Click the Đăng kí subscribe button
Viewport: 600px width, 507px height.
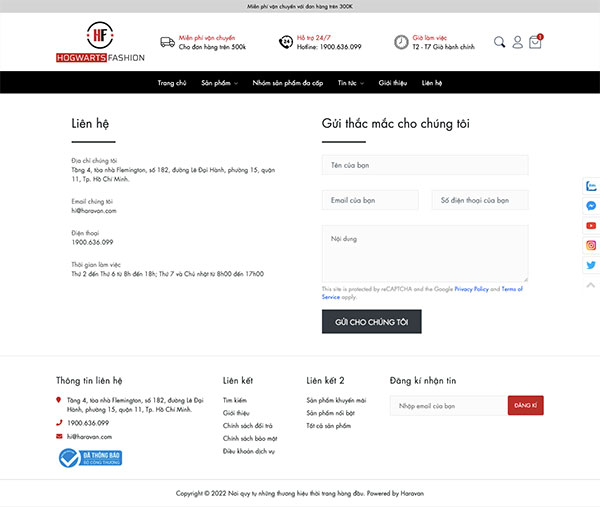click(x=525, y=405)
